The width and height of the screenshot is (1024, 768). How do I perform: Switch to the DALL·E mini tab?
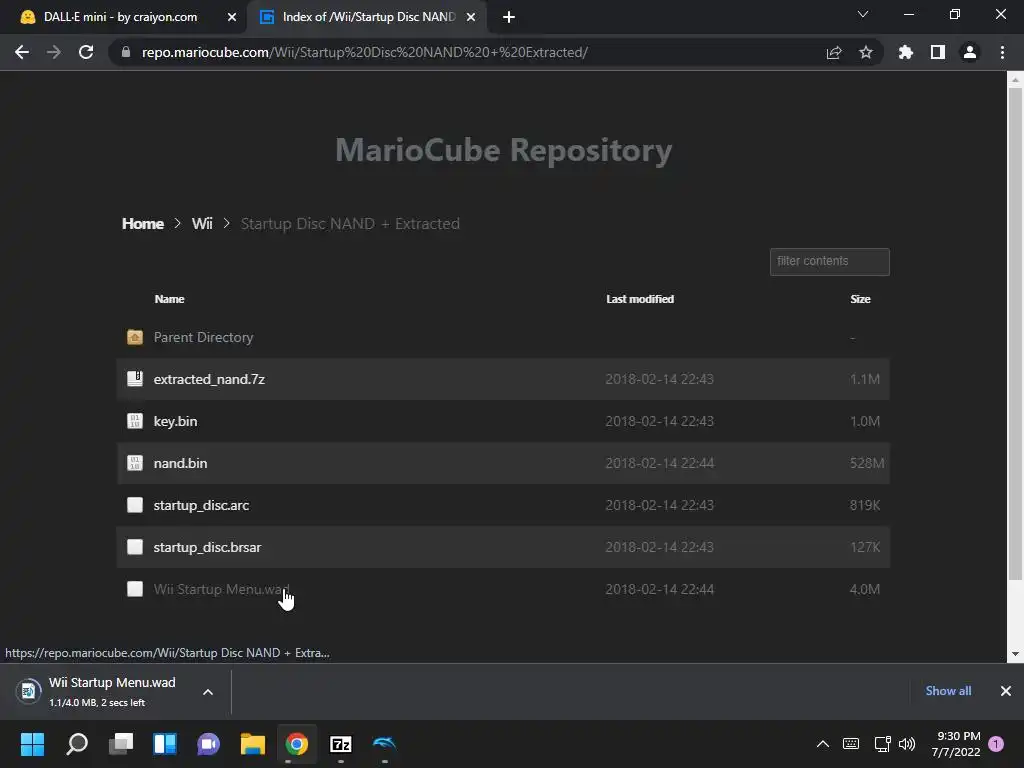pos(121,17)
